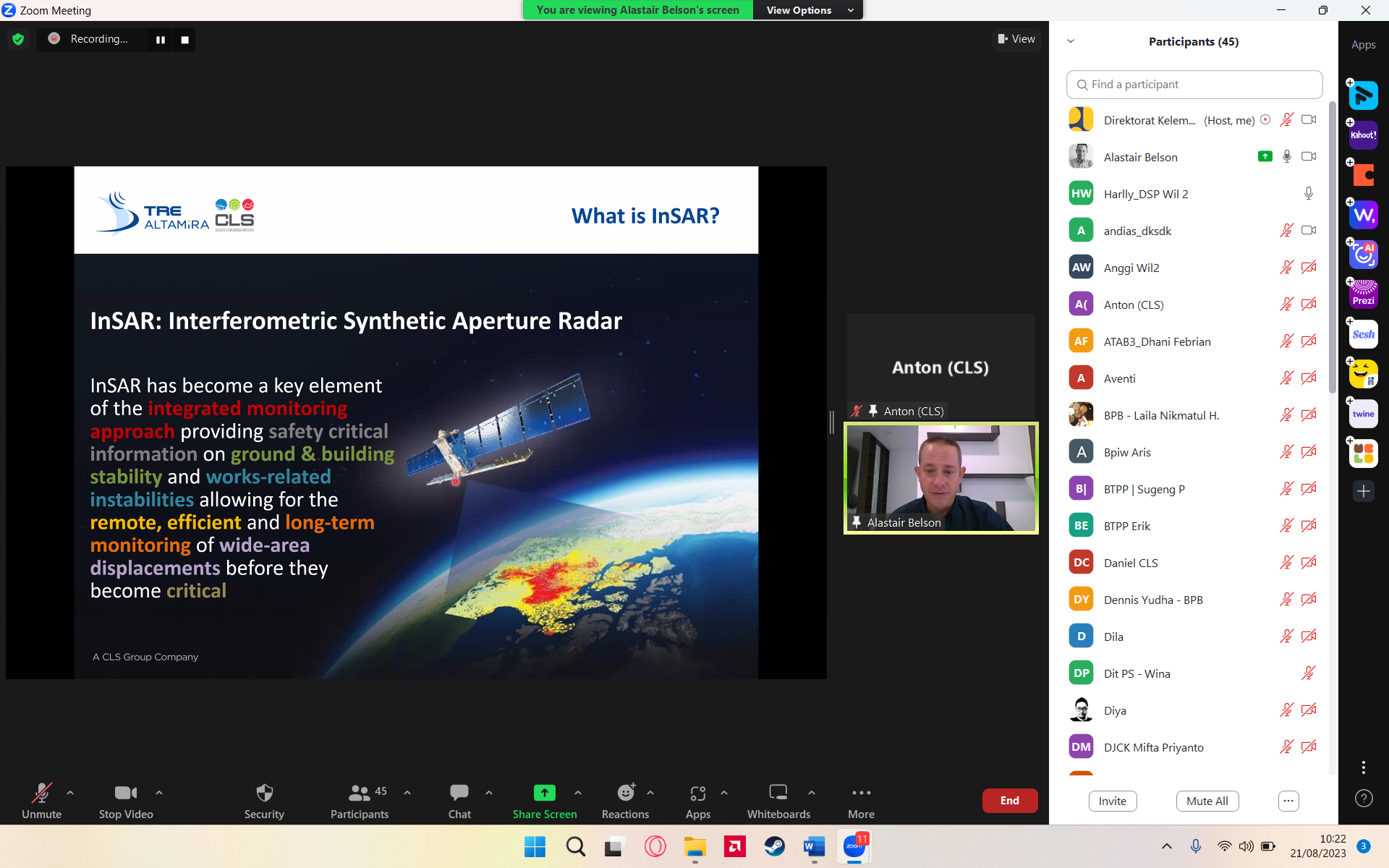Open the yellow smiley app in sidebar
Viewport: 1389px width, 868px height.
click(x=1363, y=374)
